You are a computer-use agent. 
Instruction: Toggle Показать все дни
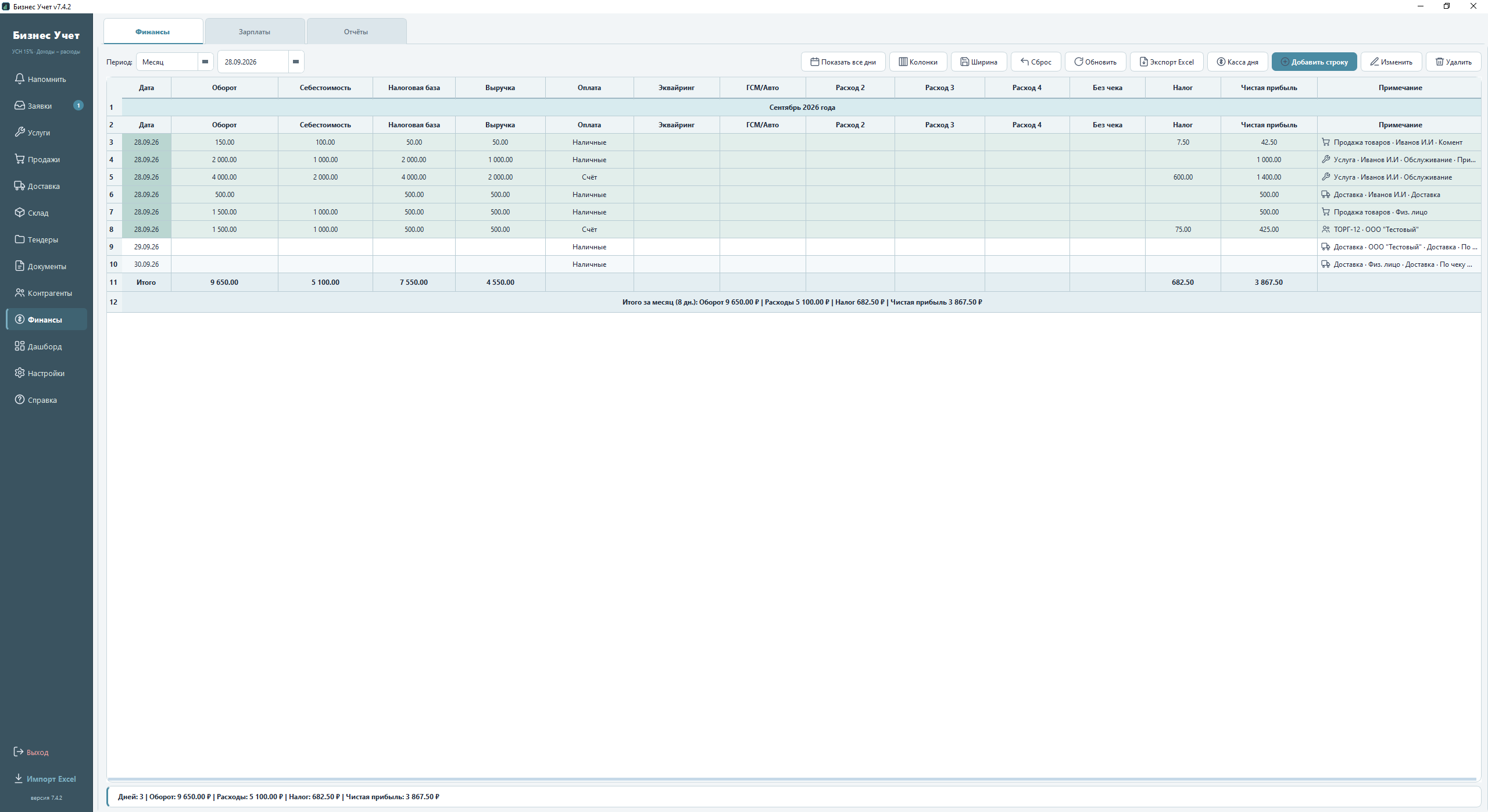click(x=843, y=62)
